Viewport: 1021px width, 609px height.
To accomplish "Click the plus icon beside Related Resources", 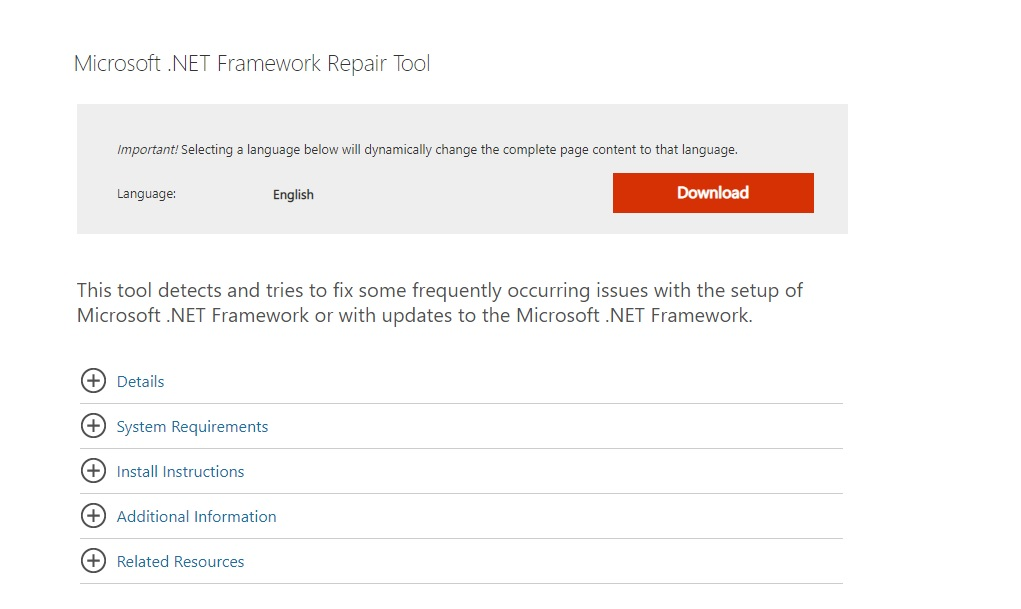I will click(x=93, y=561).
